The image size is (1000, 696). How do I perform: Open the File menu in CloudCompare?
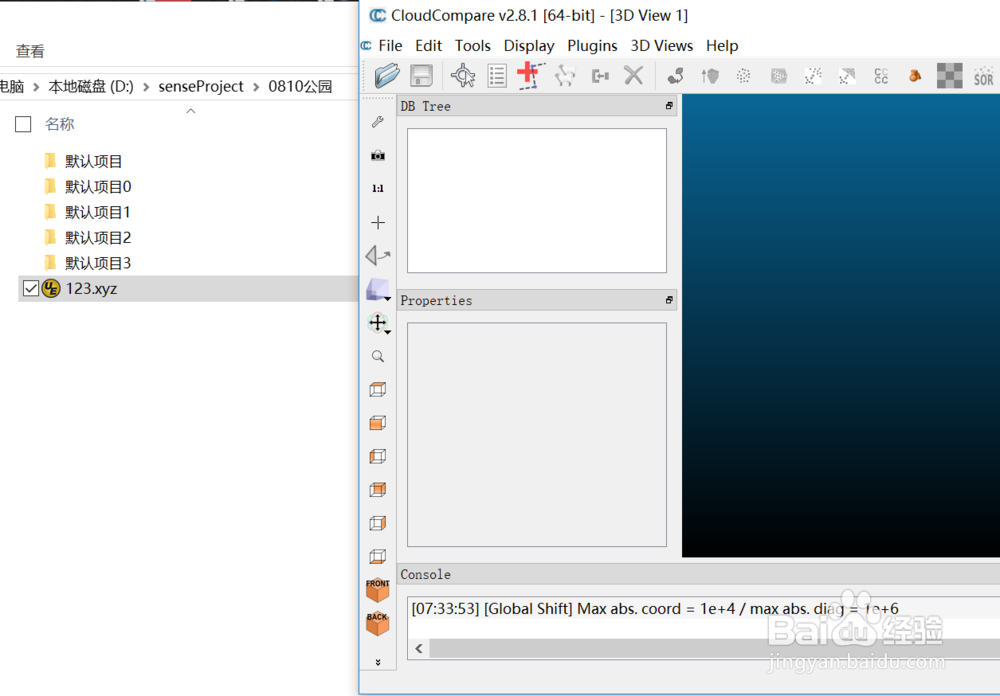click(390, 46)
